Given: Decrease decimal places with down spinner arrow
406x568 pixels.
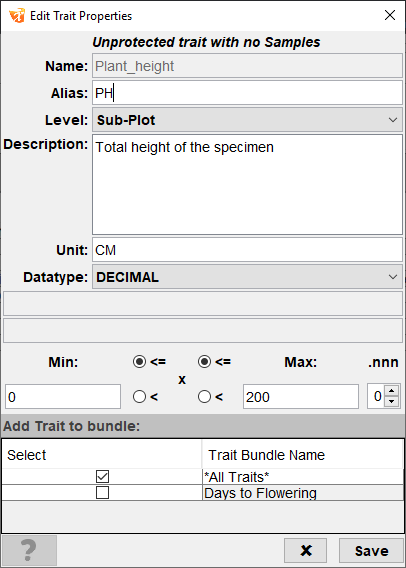Looking at the screenshot, I should 392,401.
